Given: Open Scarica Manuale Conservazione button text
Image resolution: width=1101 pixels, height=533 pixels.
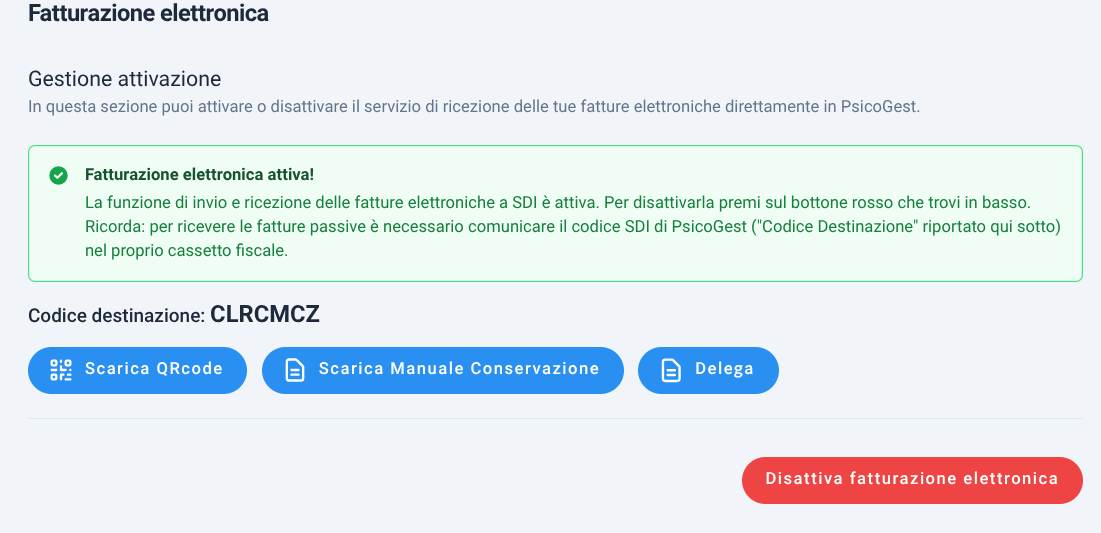Looking at the screenshot, I should [x=459, y=369].
